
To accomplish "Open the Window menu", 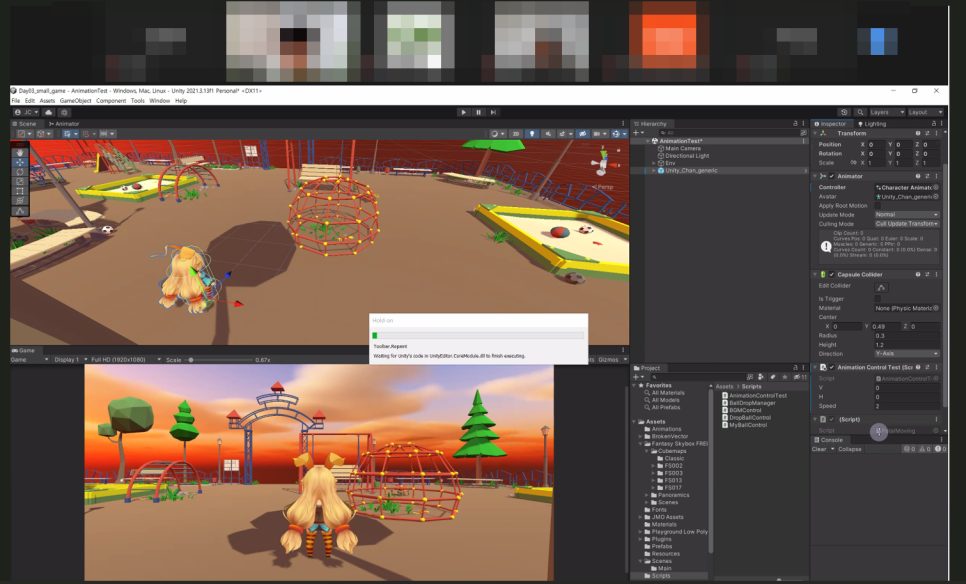I will coord(160,101).
